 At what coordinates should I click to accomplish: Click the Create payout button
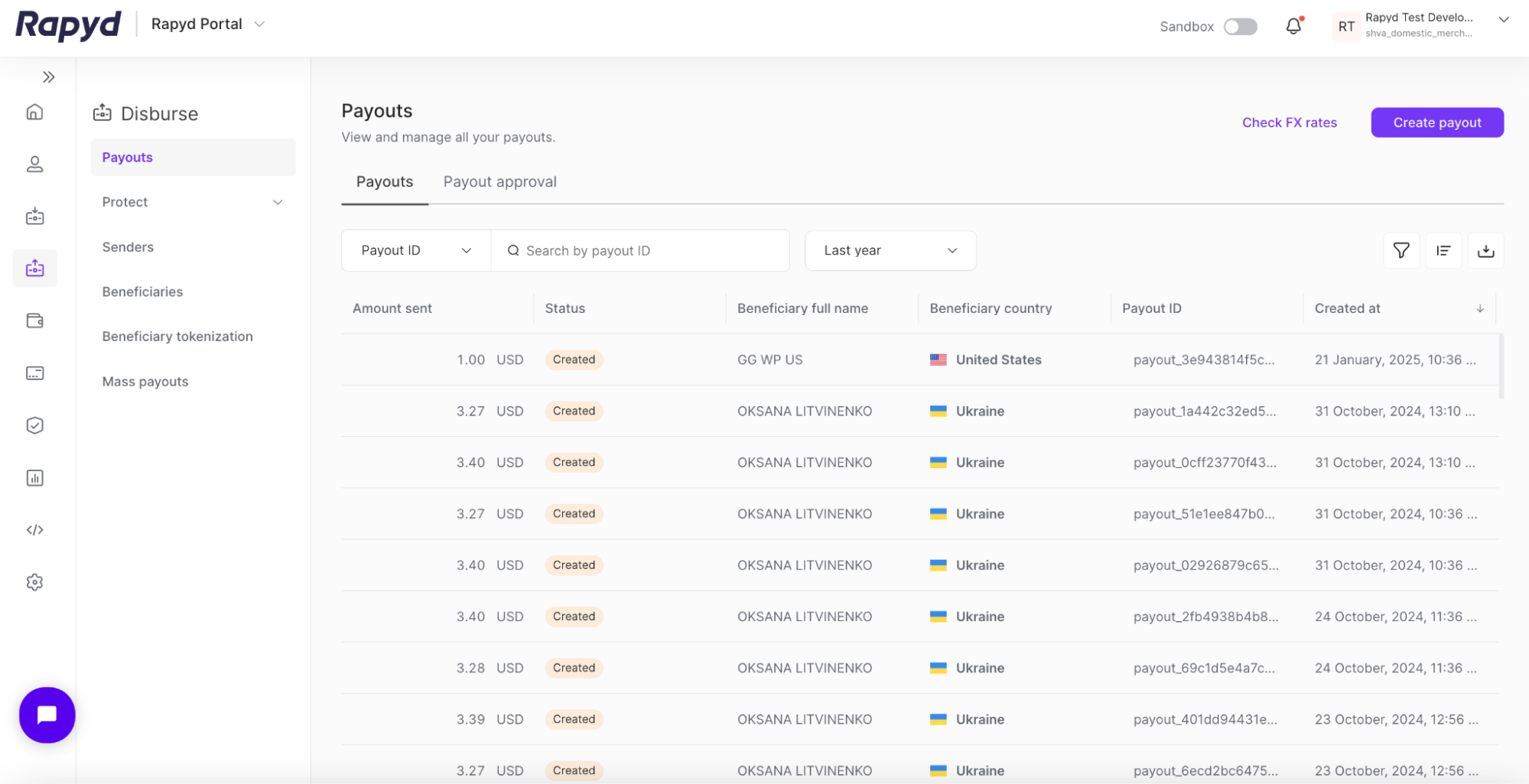(x=1436, y=122)
